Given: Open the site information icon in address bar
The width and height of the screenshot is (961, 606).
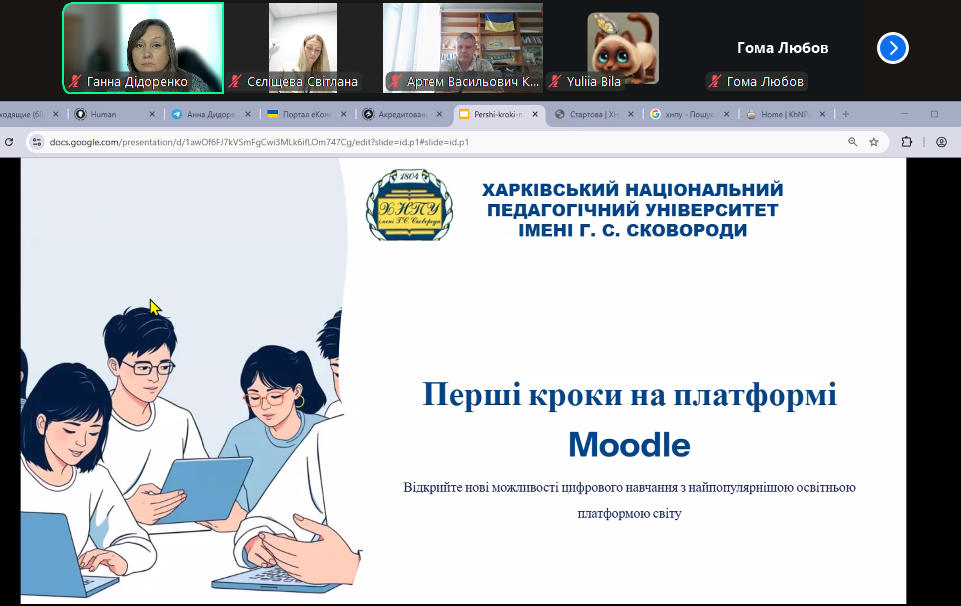Looking at the screenshot, I should (x=37, y=142).
